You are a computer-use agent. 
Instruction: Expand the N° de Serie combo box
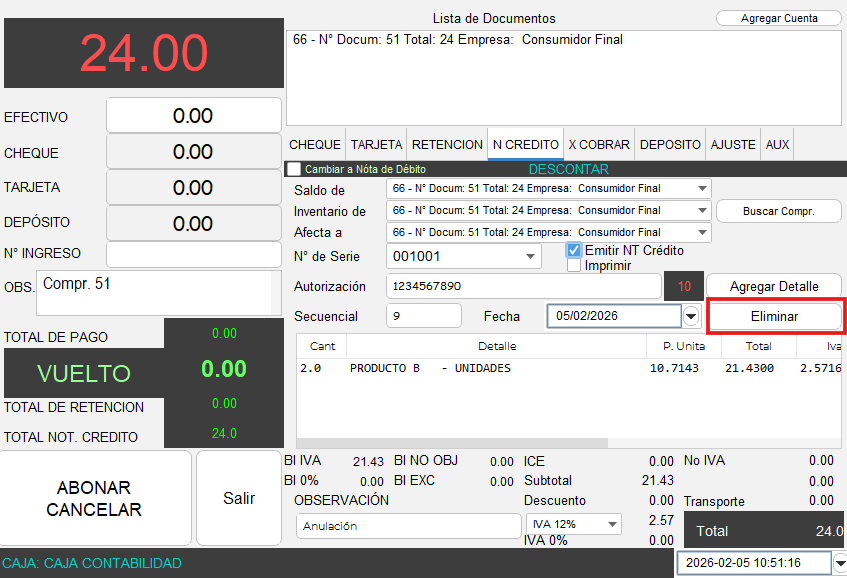(x=530, y=256)
